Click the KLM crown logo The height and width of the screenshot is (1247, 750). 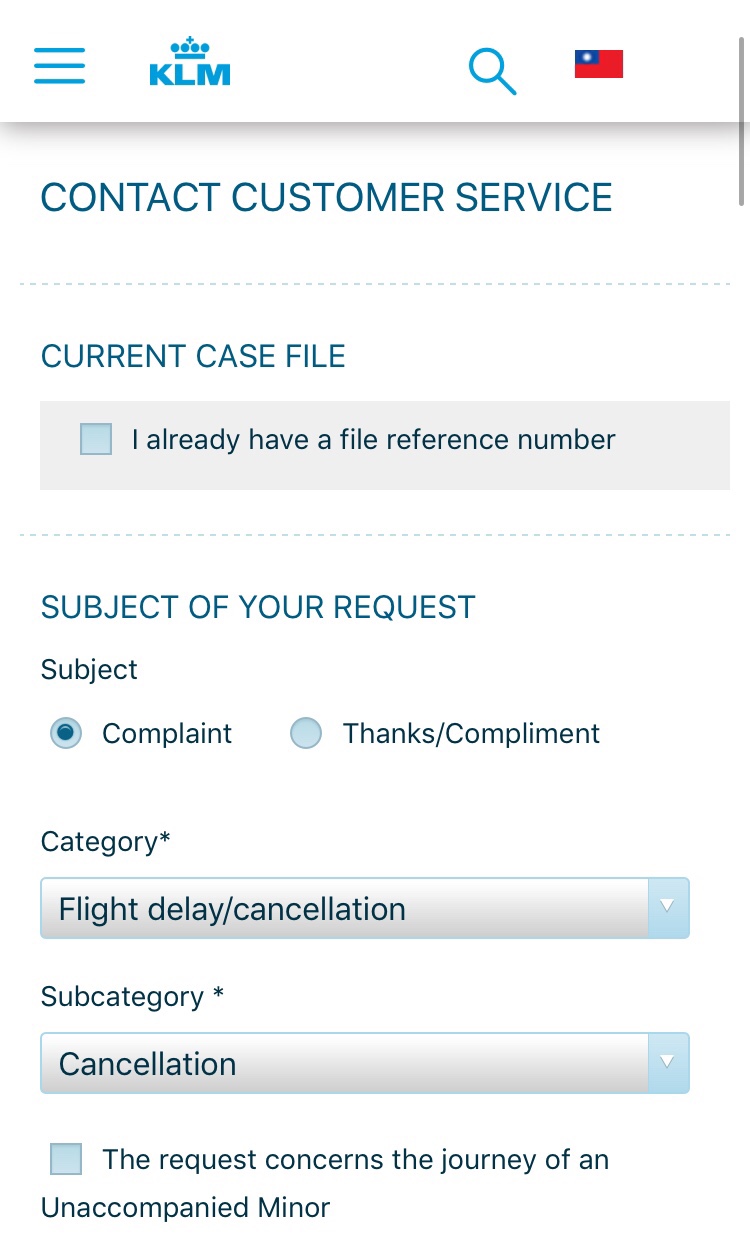click(190, 63)
